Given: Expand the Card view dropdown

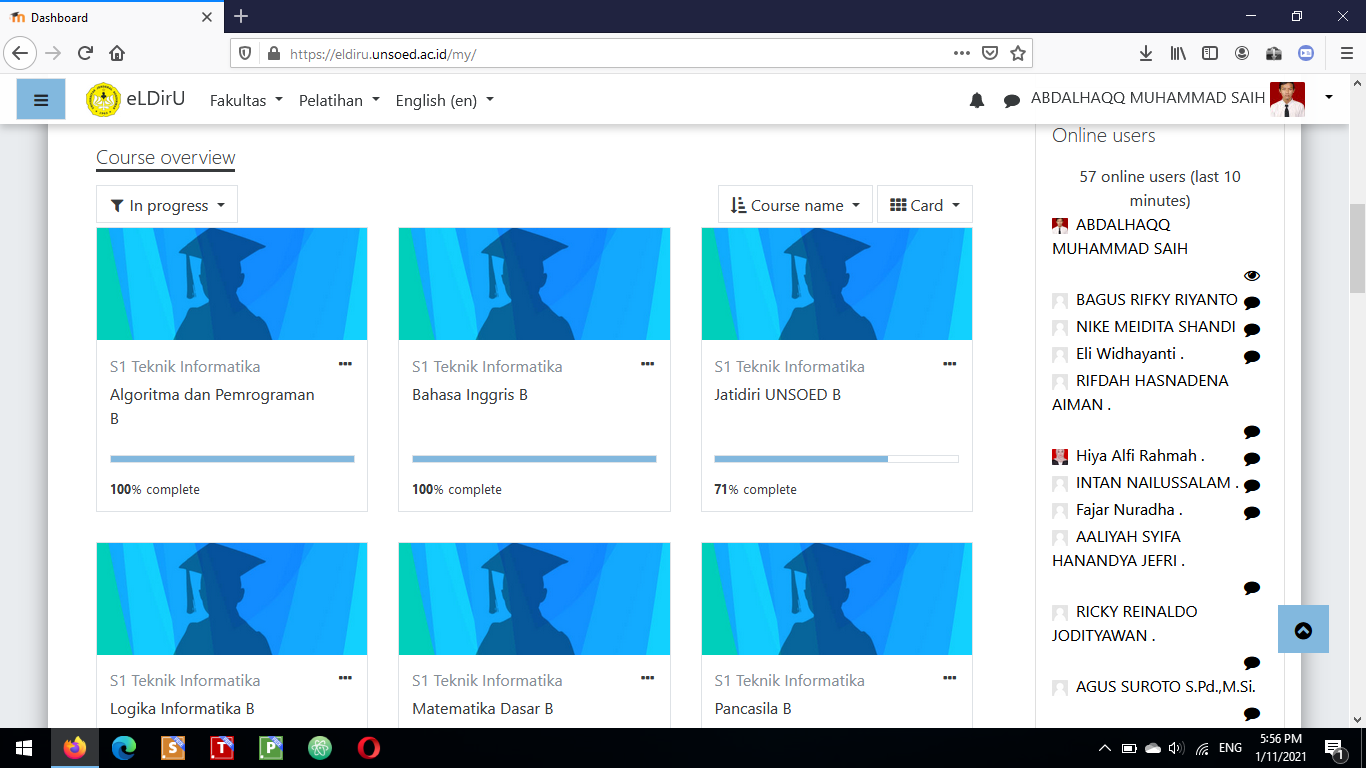Looking at the screenshot, I should click(x=925, y=205).
